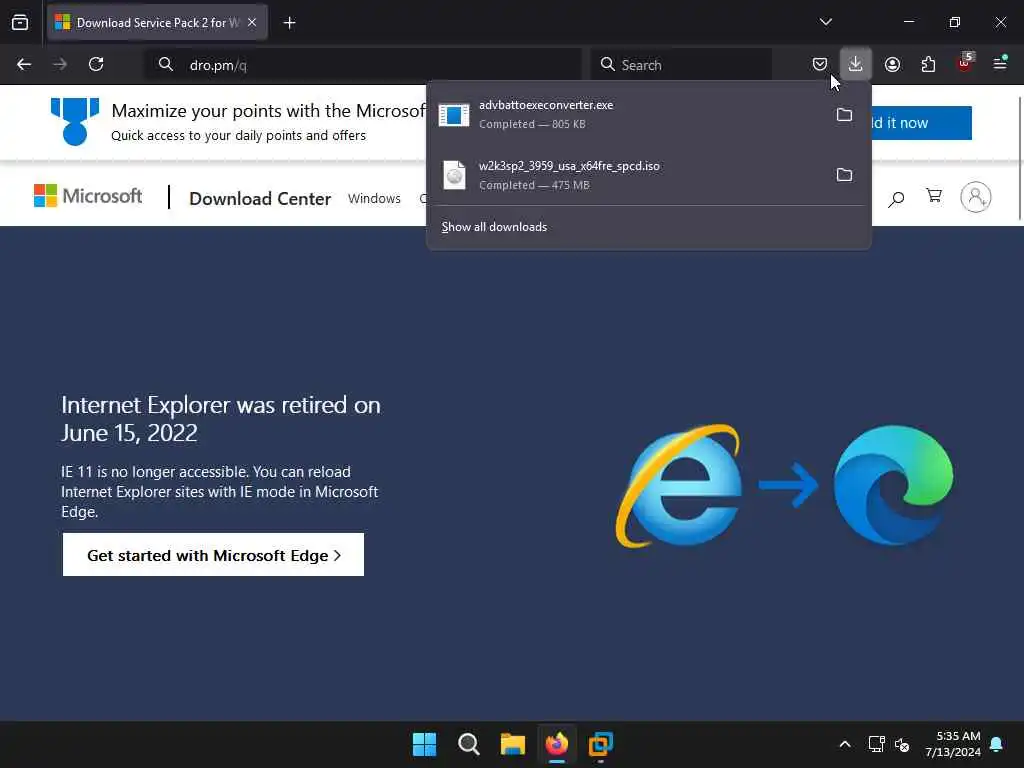Open File Explorer from taskbar
Image resolution: width=1024 pixels, height=768 pixels.
513,744
